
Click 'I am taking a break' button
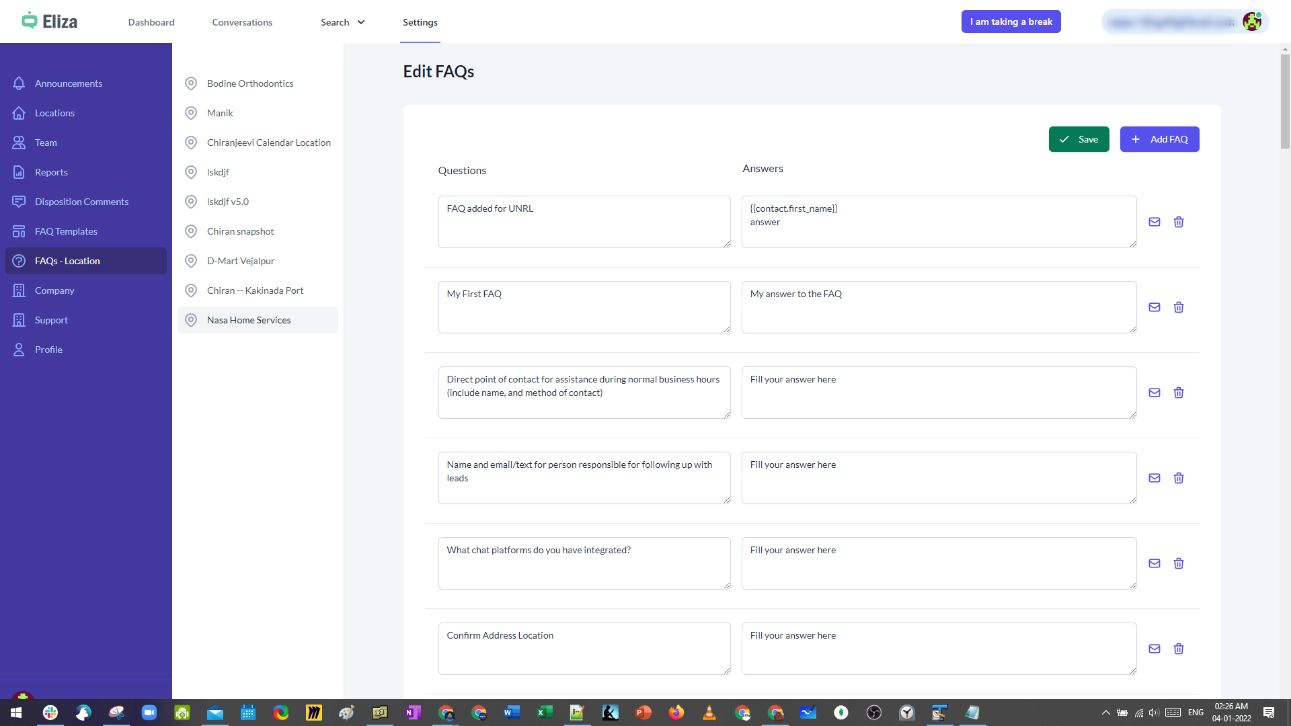[1011, 22]
